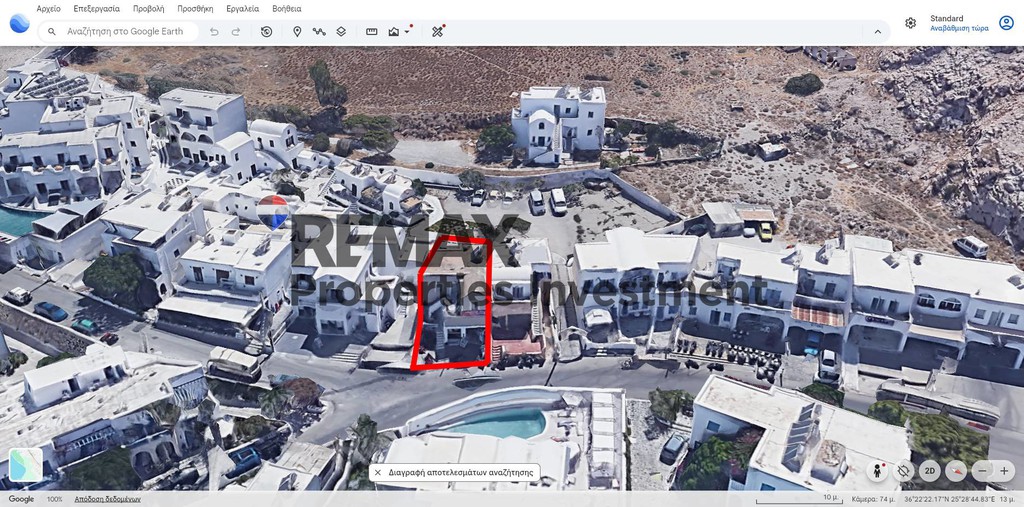This screenshot has height=507, width=1024.
Task: Expand the arrow beside building tool
Action: 408,30
